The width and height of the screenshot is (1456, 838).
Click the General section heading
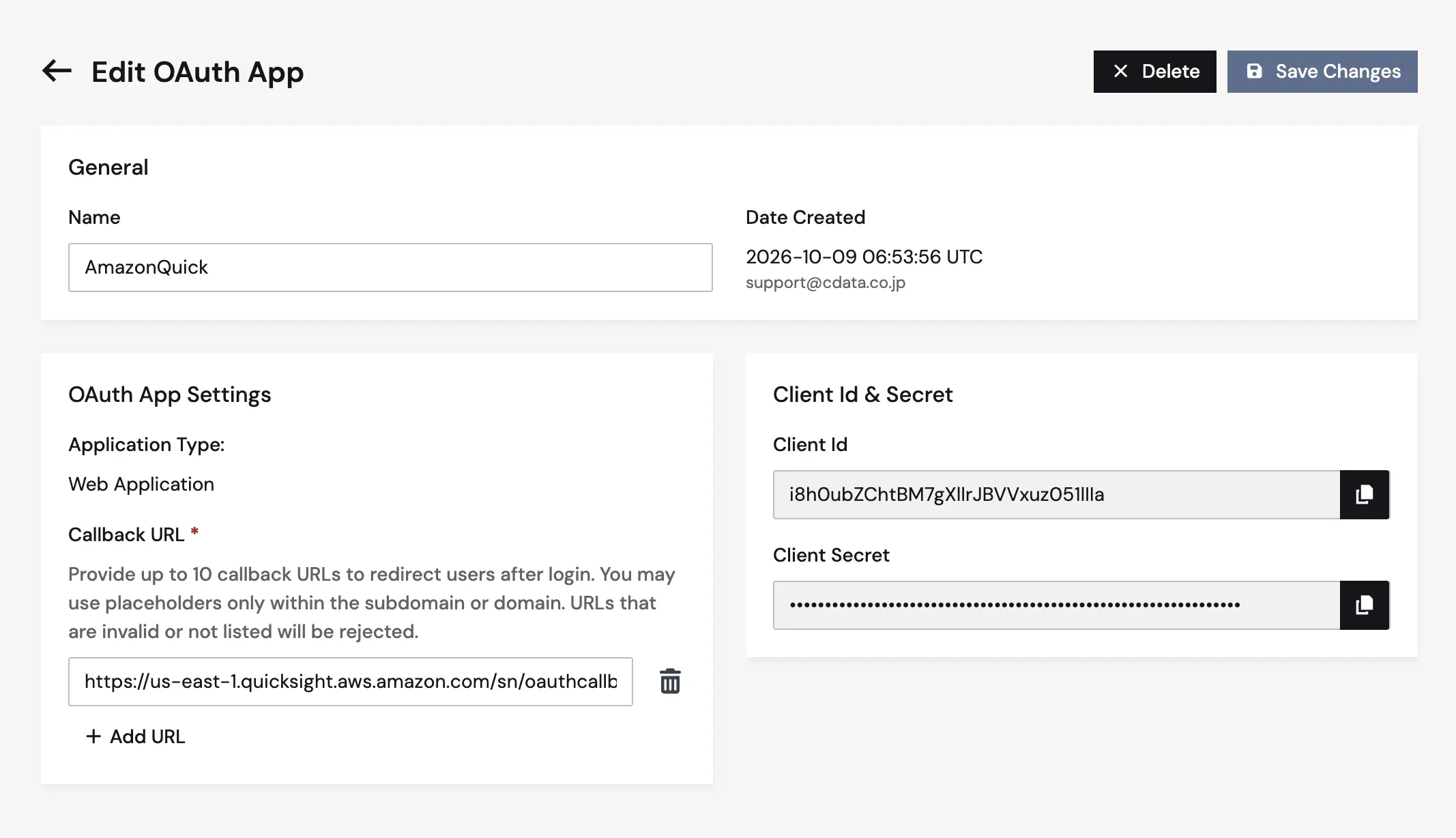point(108,167)
